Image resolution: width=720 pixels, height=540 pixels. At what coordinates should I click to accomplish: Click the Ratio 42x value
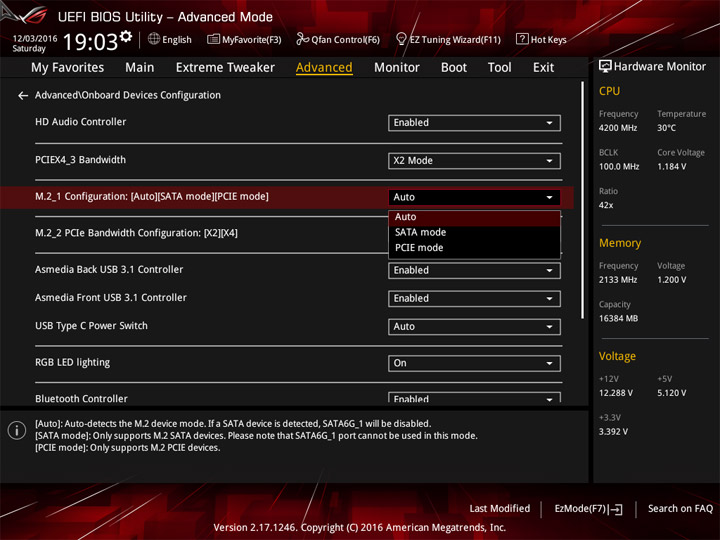point(606,205)
